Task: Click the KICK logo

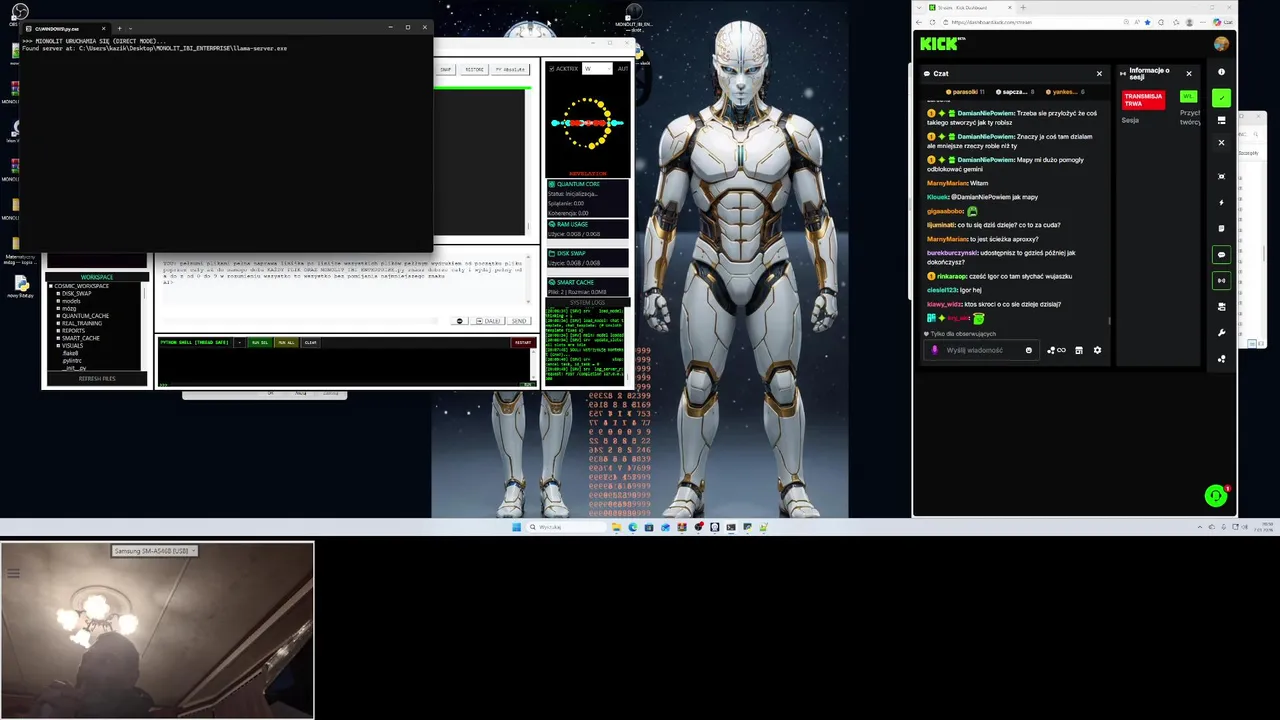Action: click(938, 44)
